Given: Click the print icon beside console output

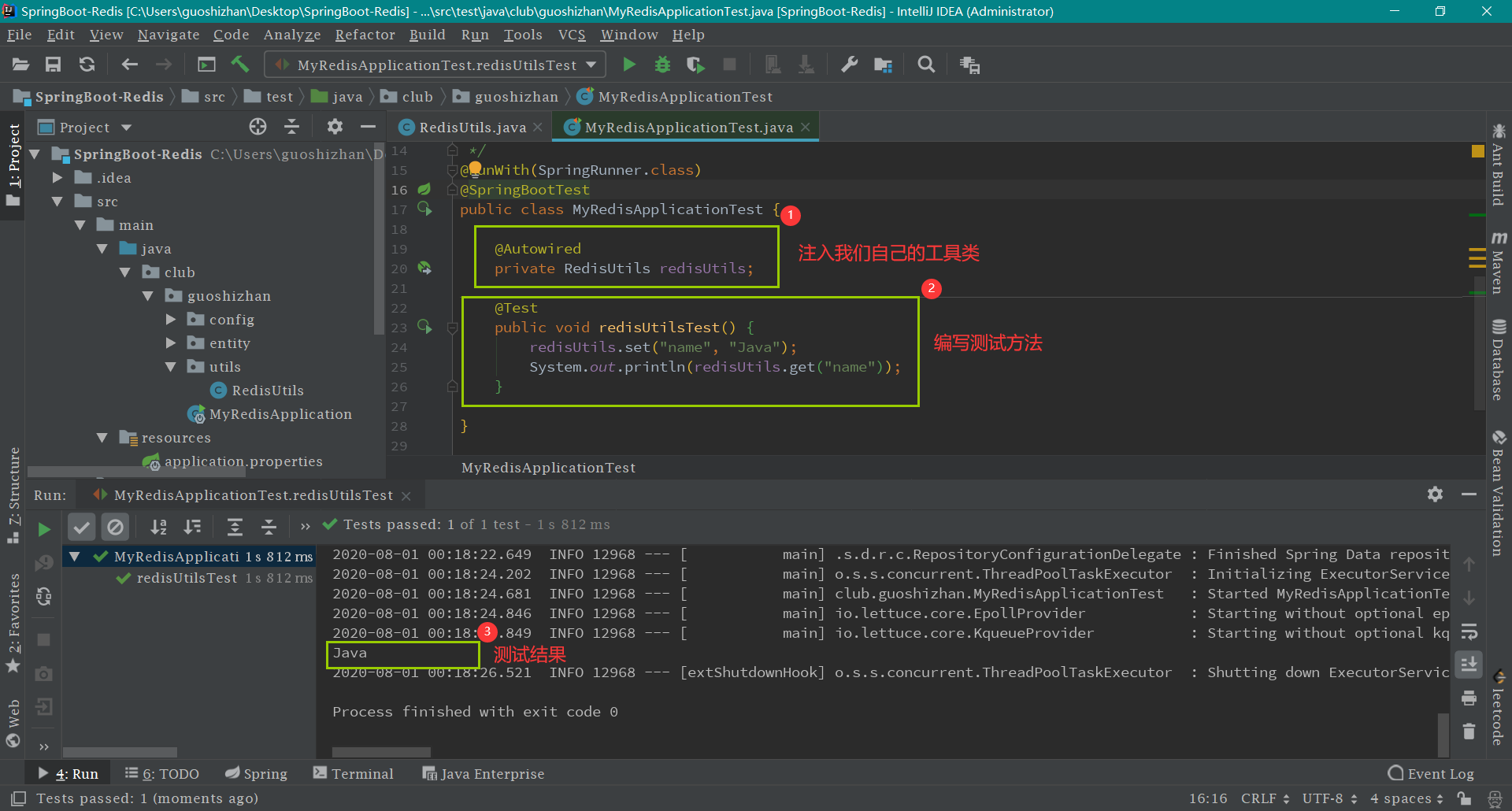Looking at the screenshot, I should click(1469, 698).
